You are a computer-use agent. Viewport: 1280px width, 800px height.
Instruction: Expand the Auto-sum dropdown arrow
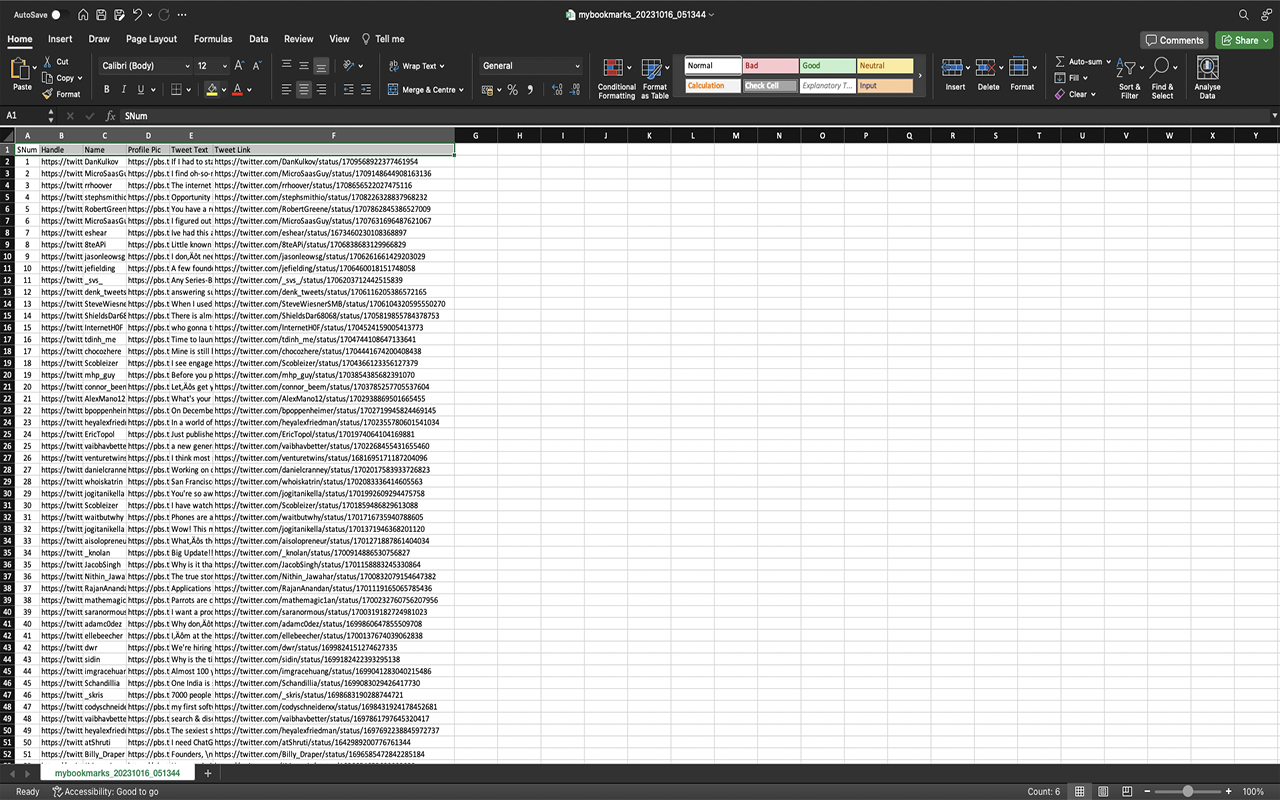[x=1109, y=62]
